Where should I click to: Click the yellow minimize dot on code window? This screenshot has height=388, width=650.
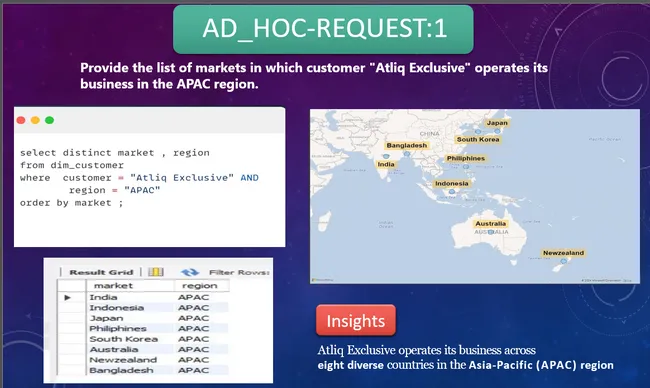35,120
